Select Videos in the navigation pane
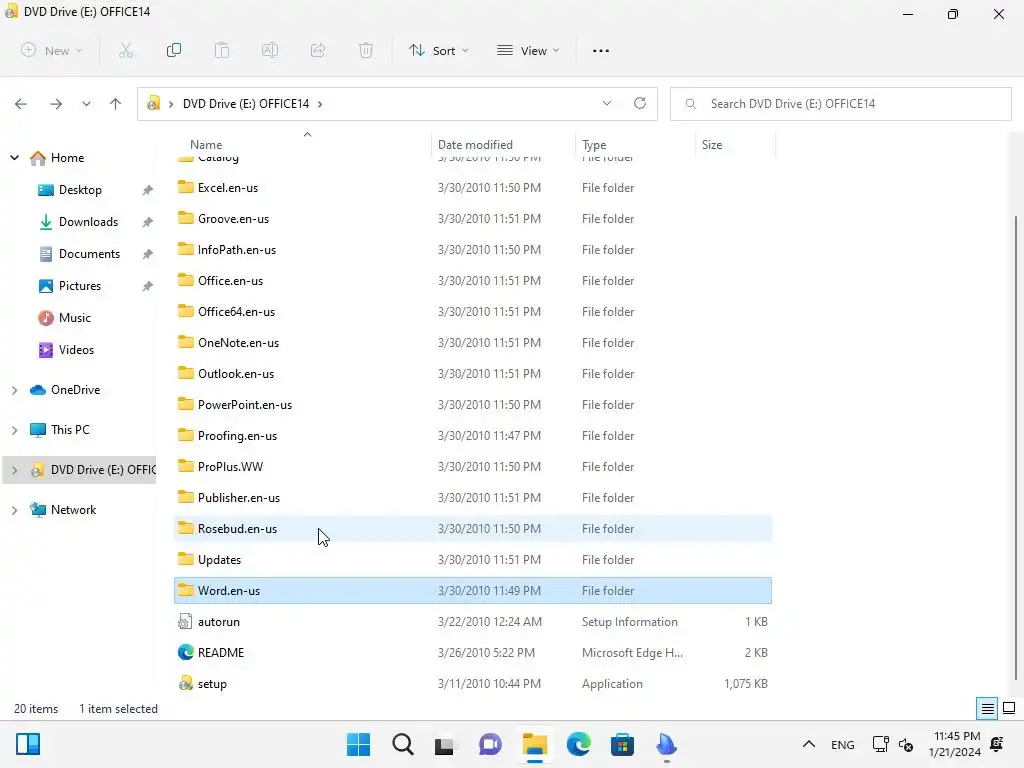 point(76,350)
